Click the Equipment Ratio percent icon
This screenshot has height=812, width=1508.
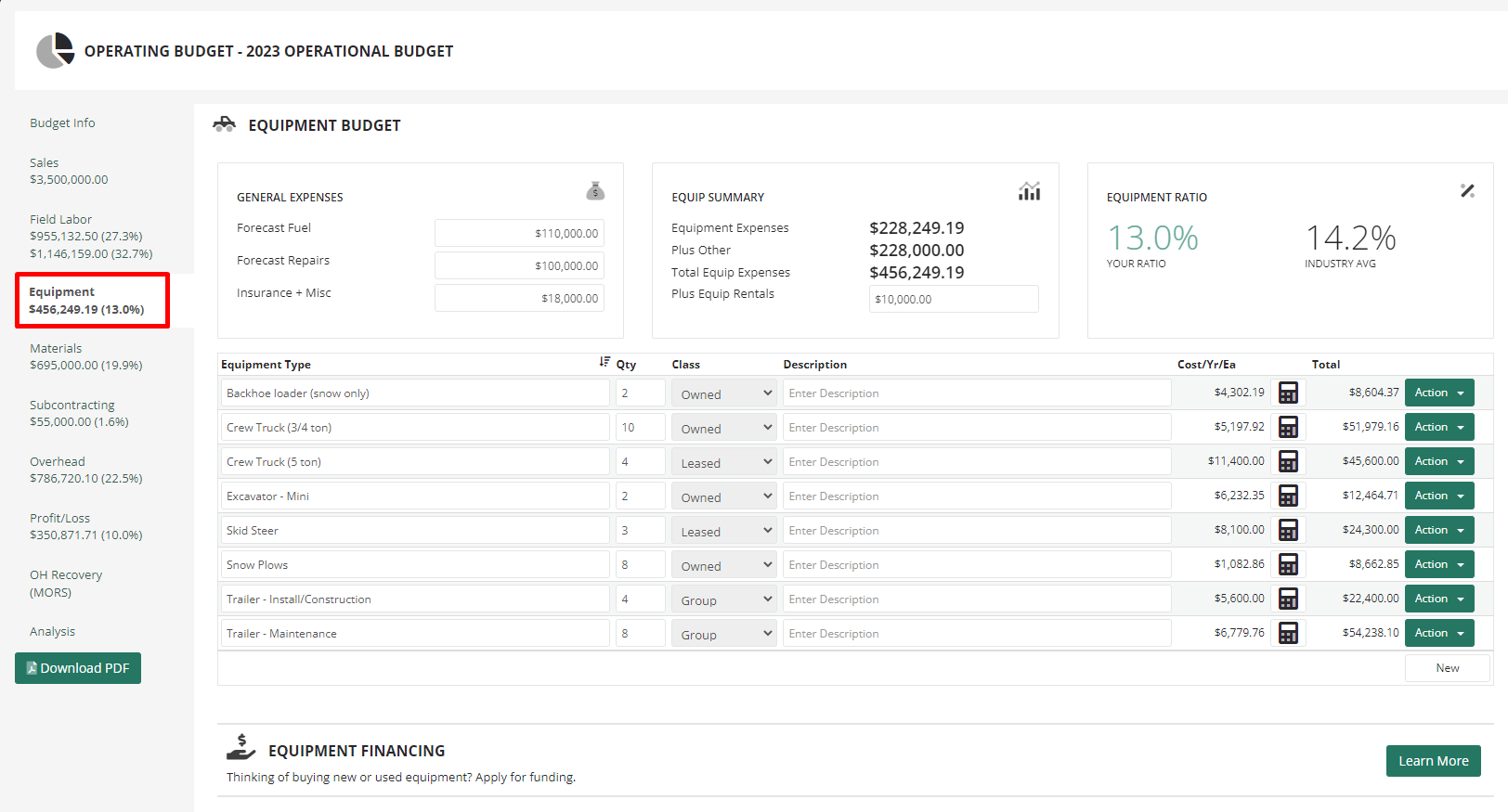1467,190
